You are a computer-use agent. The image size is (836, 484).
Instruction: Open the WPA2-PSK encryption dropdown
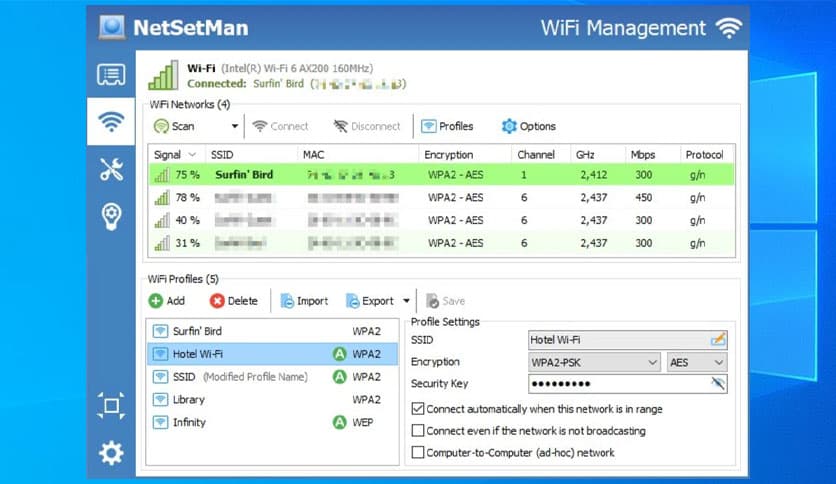[x=594, y=362]
